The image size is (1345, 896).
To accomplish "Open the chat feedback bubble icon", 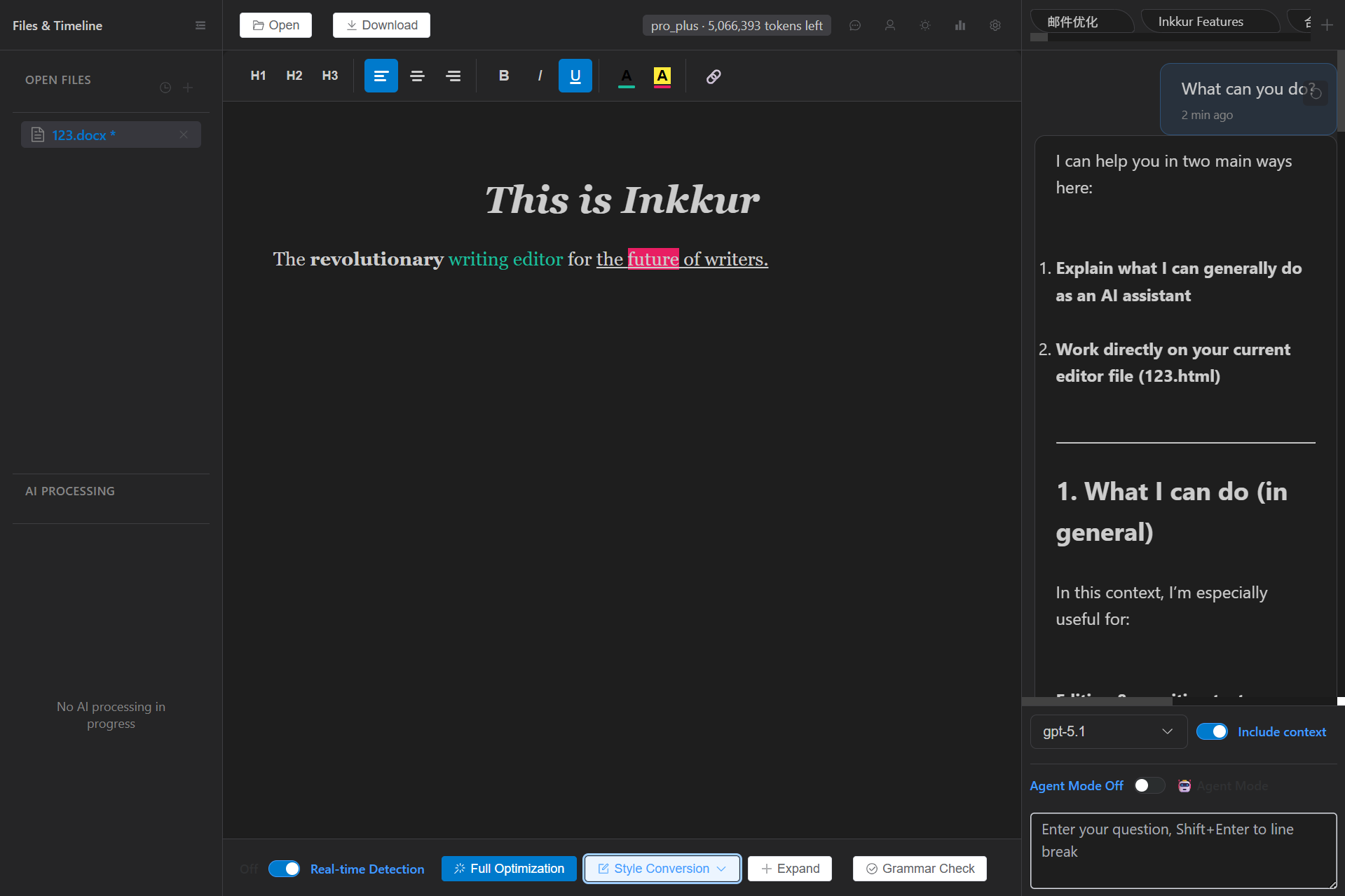I will [855, 25].
